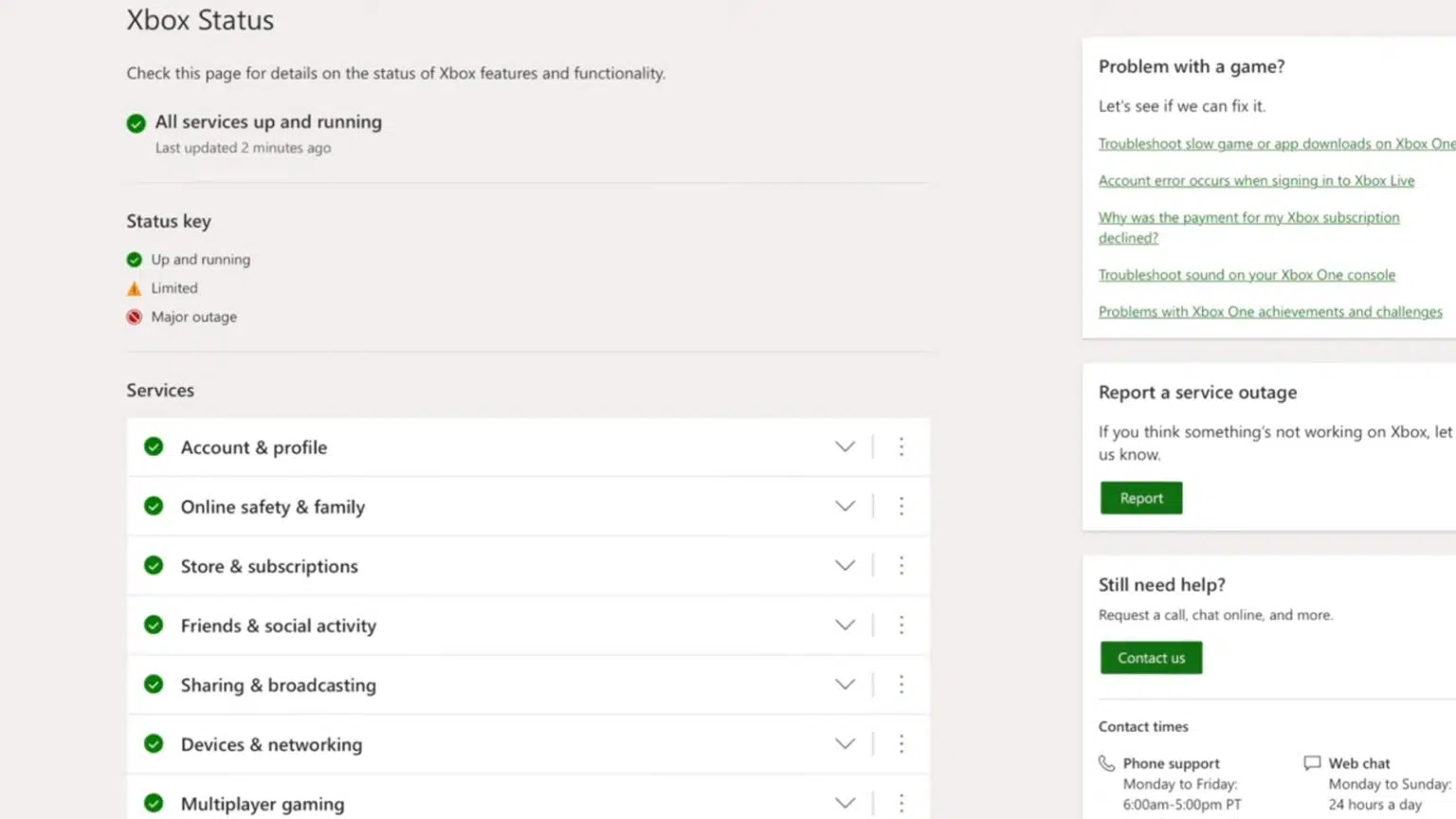Click the Devices & networking label
Image resolution: width=1456 pixels, height=819 pixels.
(x=271, y=745)
